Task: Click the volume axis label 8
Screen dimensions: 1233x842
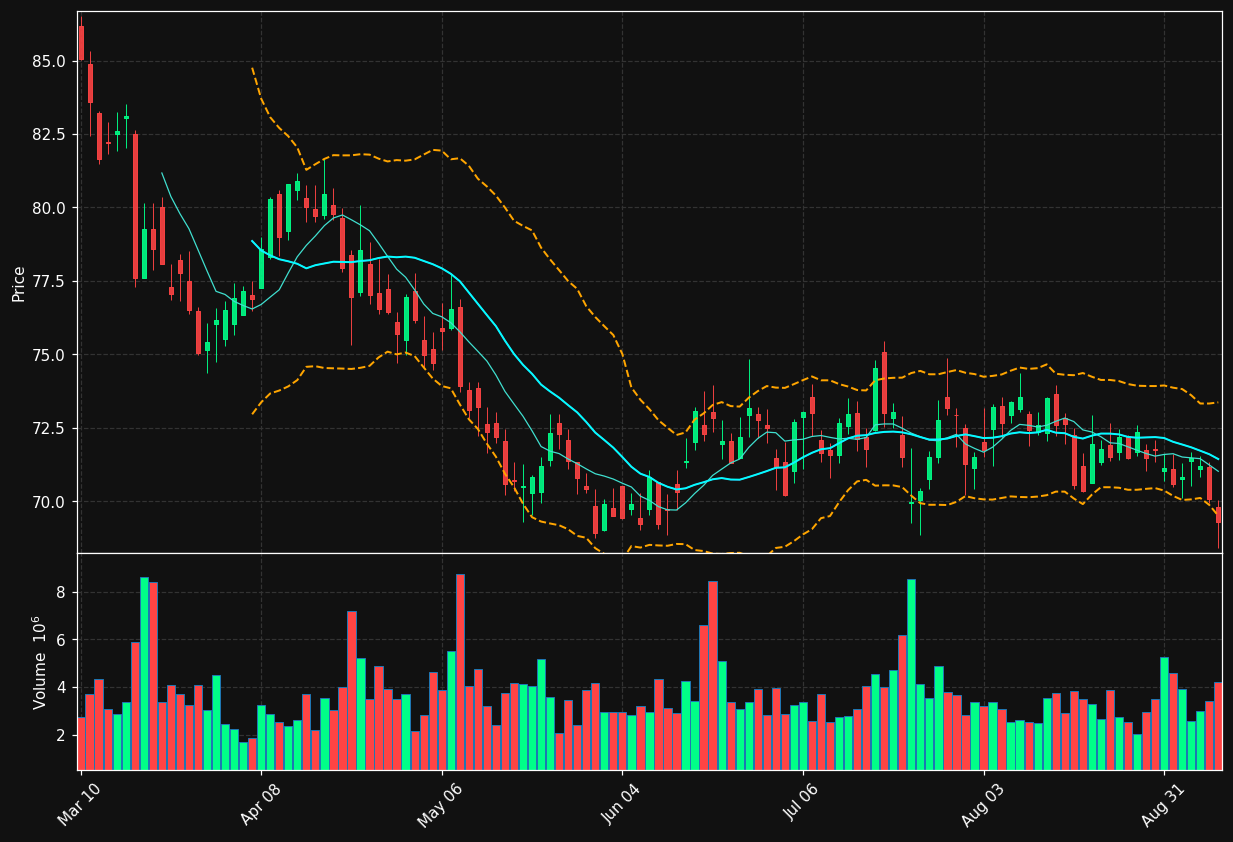Action: (x=60, y=592)
